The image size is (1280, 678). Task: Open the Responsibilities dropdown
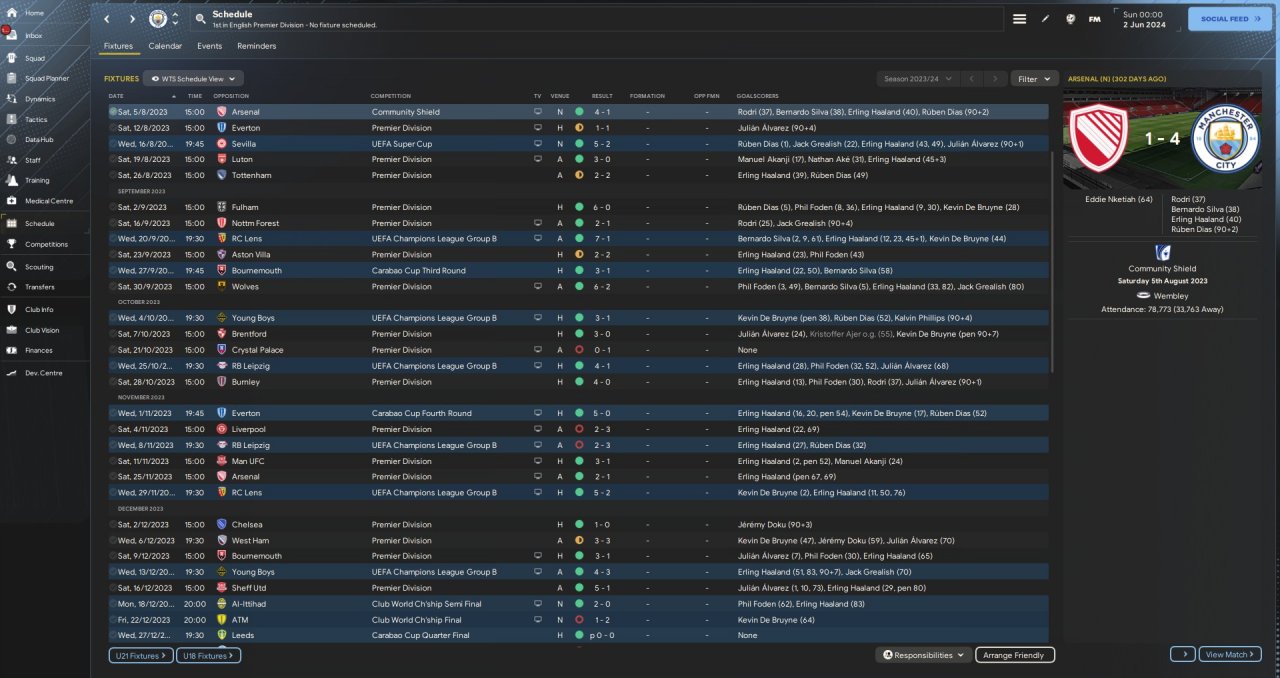pos(923,655)
